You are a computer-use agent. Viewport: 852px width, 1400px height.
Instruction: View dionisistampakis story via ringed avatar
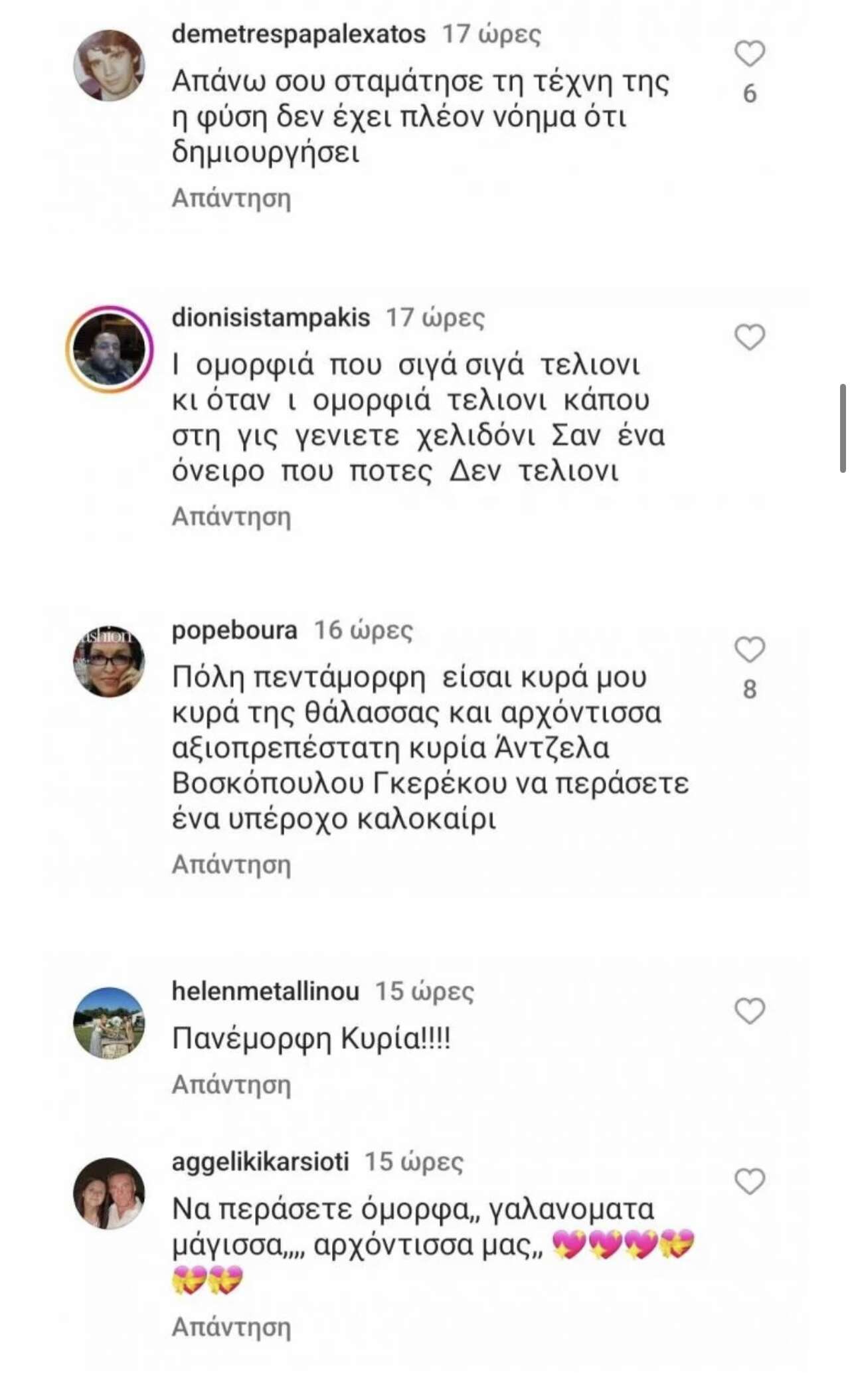pos(109,349)
